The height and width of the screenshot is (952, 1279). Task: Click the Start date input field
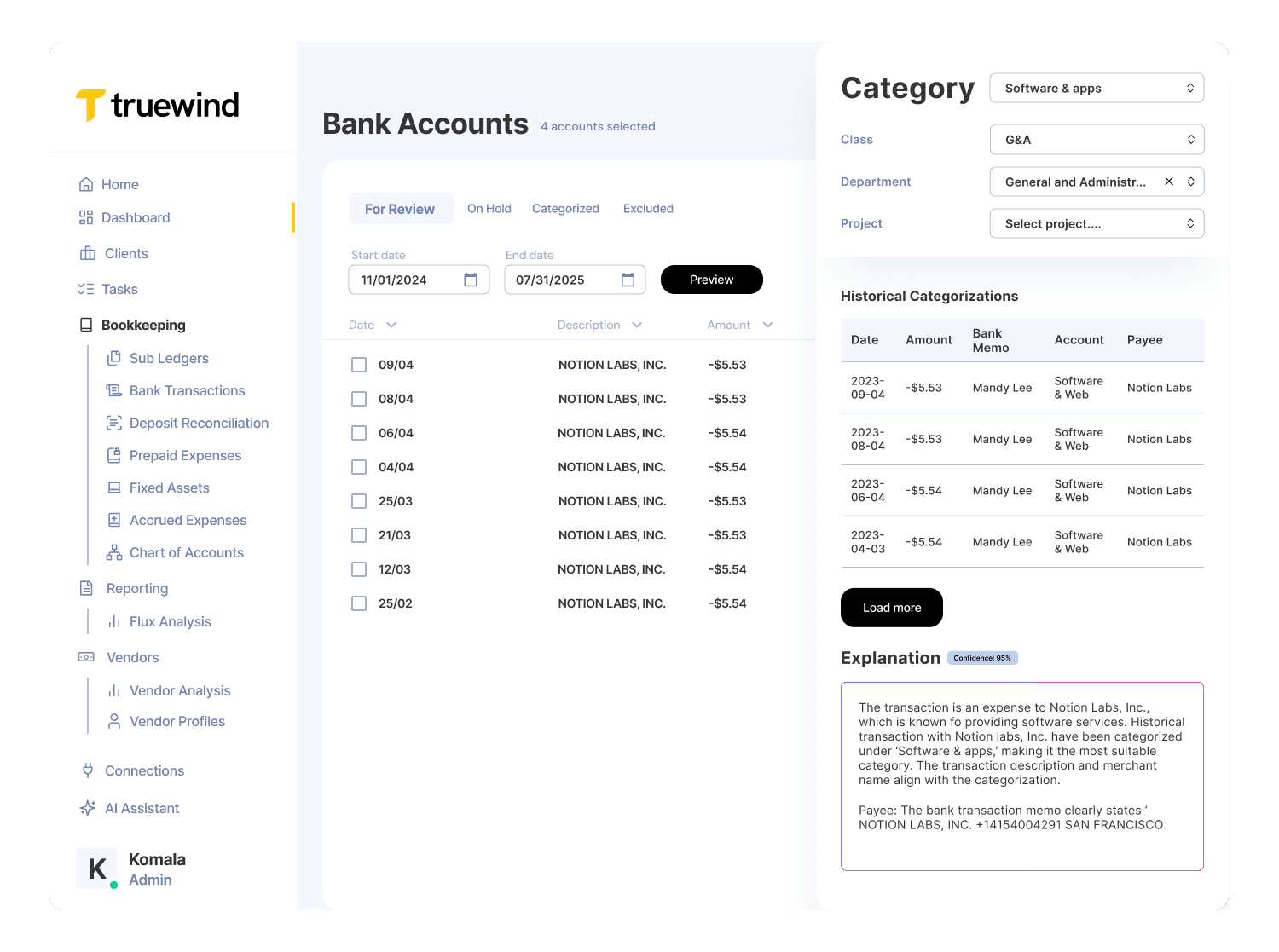pos(419,280)
